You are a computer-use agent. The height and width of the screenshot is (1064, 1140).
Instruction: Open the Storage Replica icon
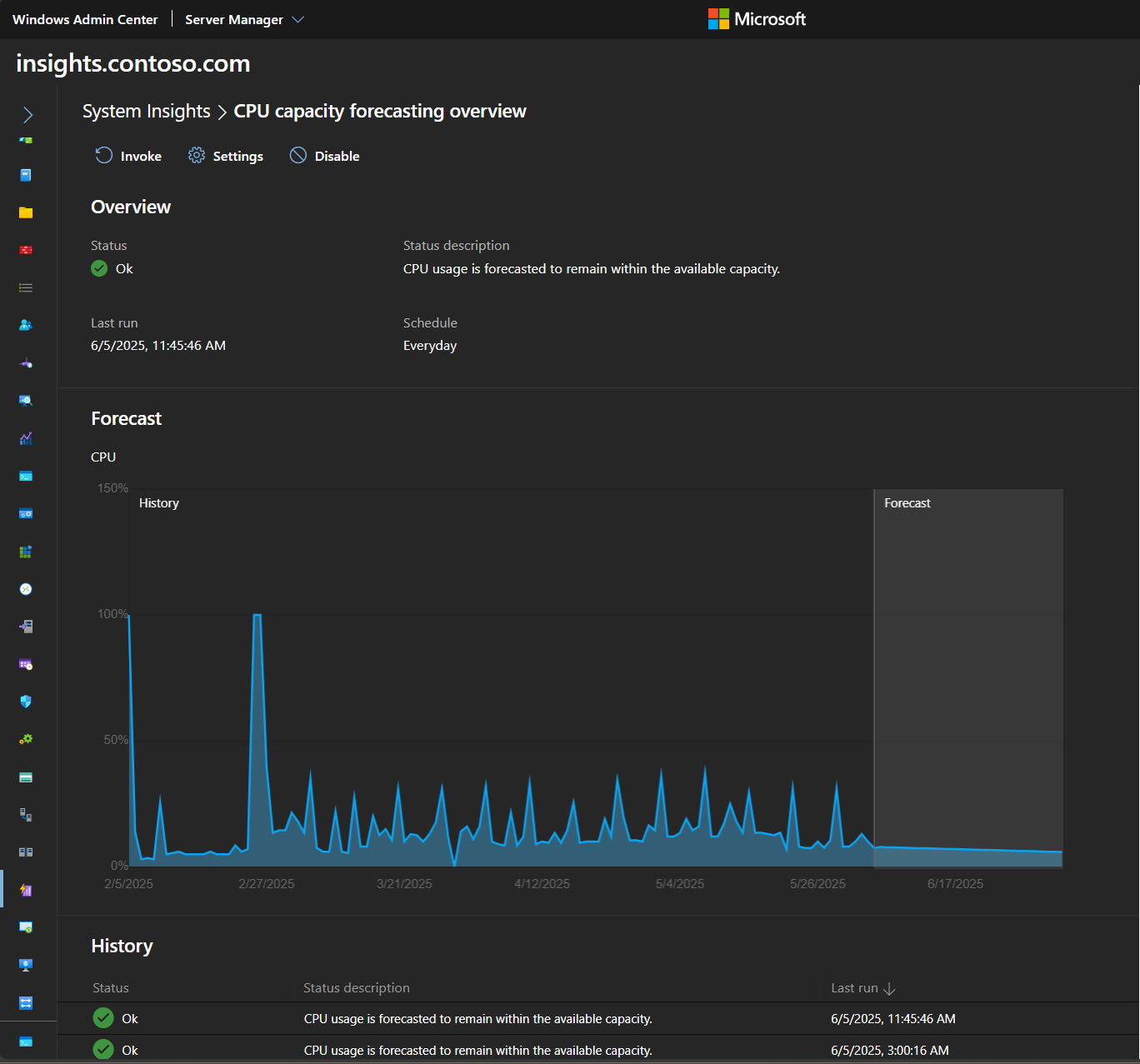[x=26, y=852]
